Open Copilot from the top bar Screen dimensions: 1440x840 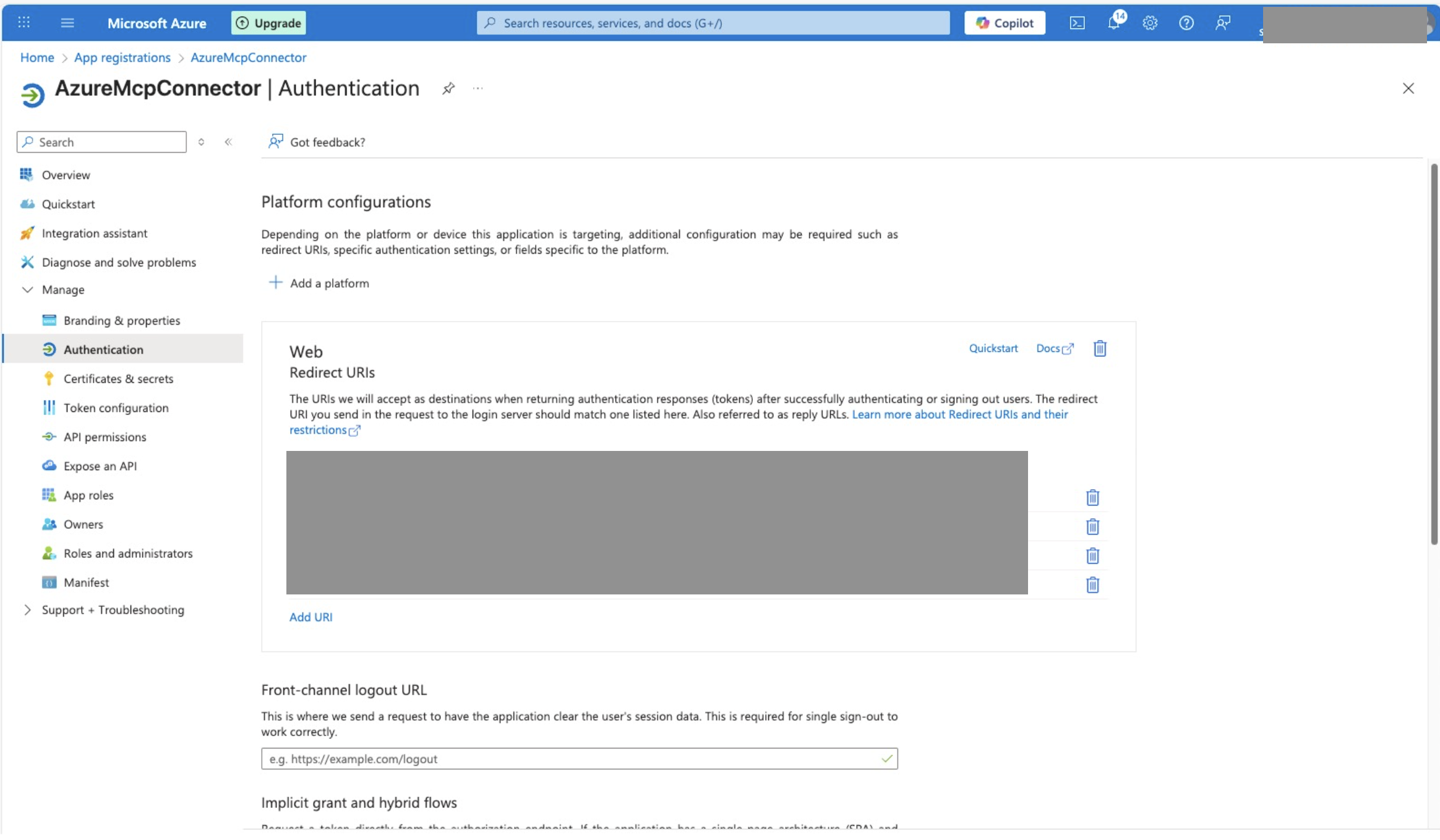1003,23
